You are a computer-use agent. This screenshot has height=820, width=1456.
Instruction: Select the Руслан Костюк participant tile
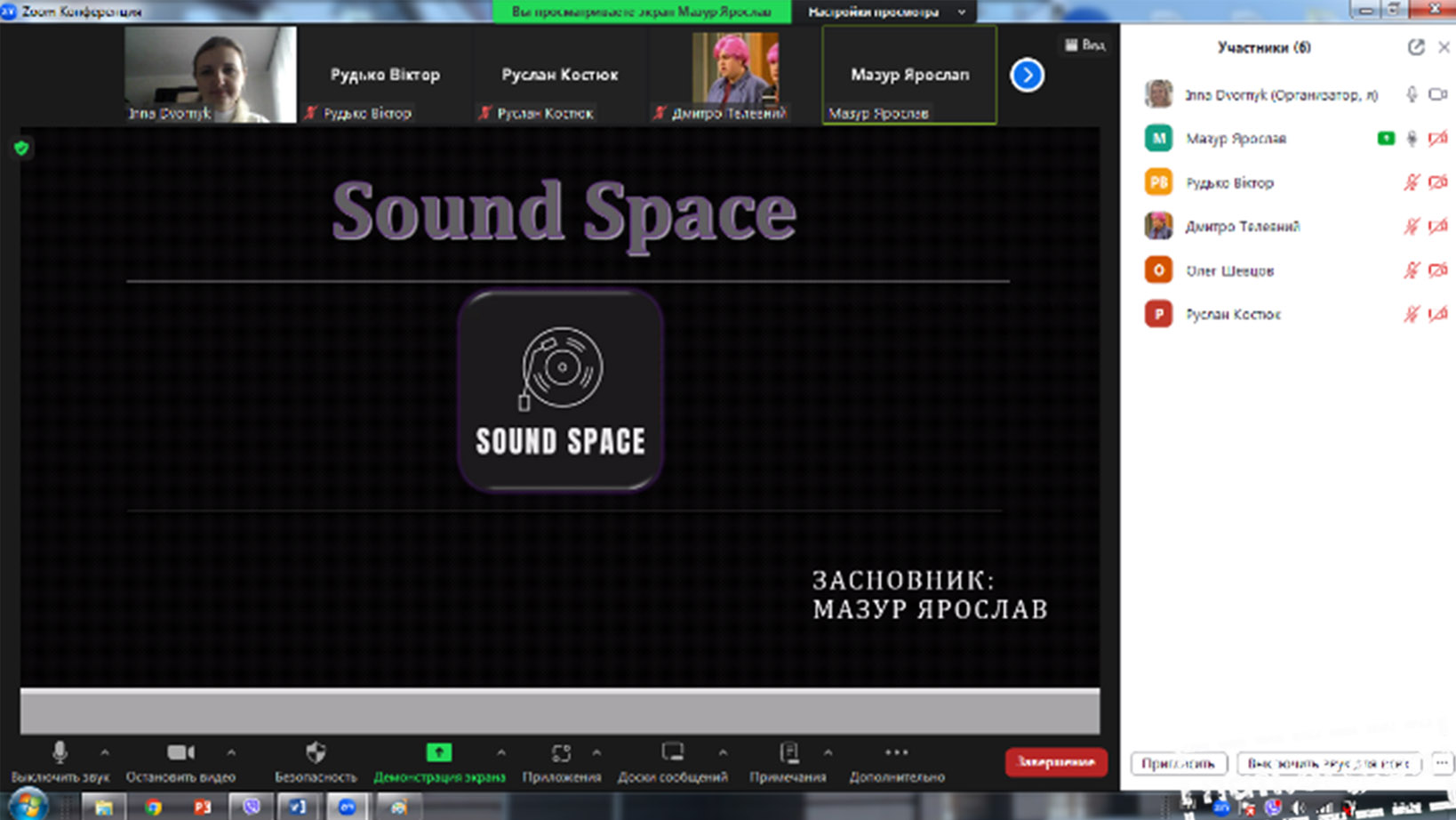point(559,75)
